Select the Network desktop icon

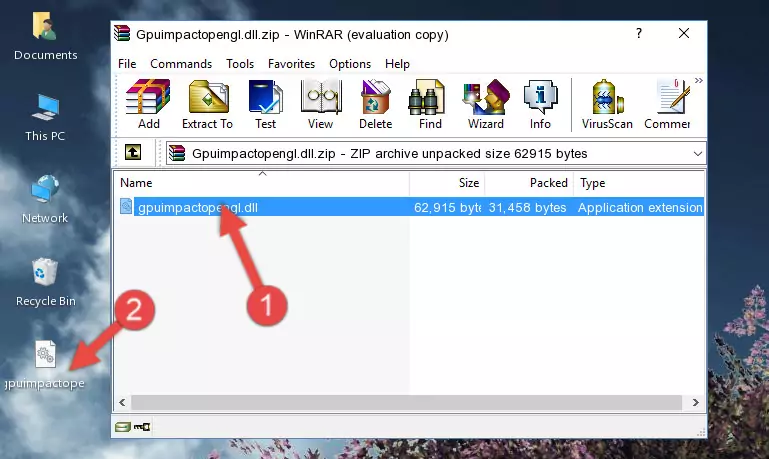pyautogui.click(x=45, y=200)
